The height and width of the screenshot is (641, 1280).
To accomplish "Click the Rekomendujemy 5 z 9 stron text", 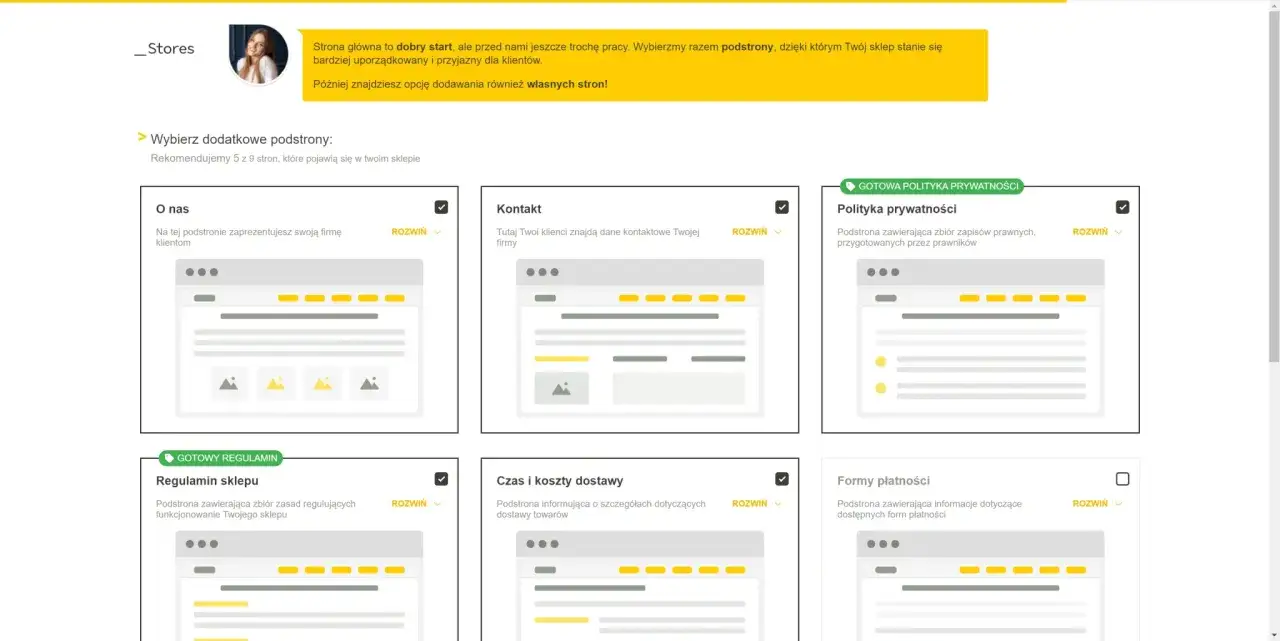I will click(x=285, y=158).
